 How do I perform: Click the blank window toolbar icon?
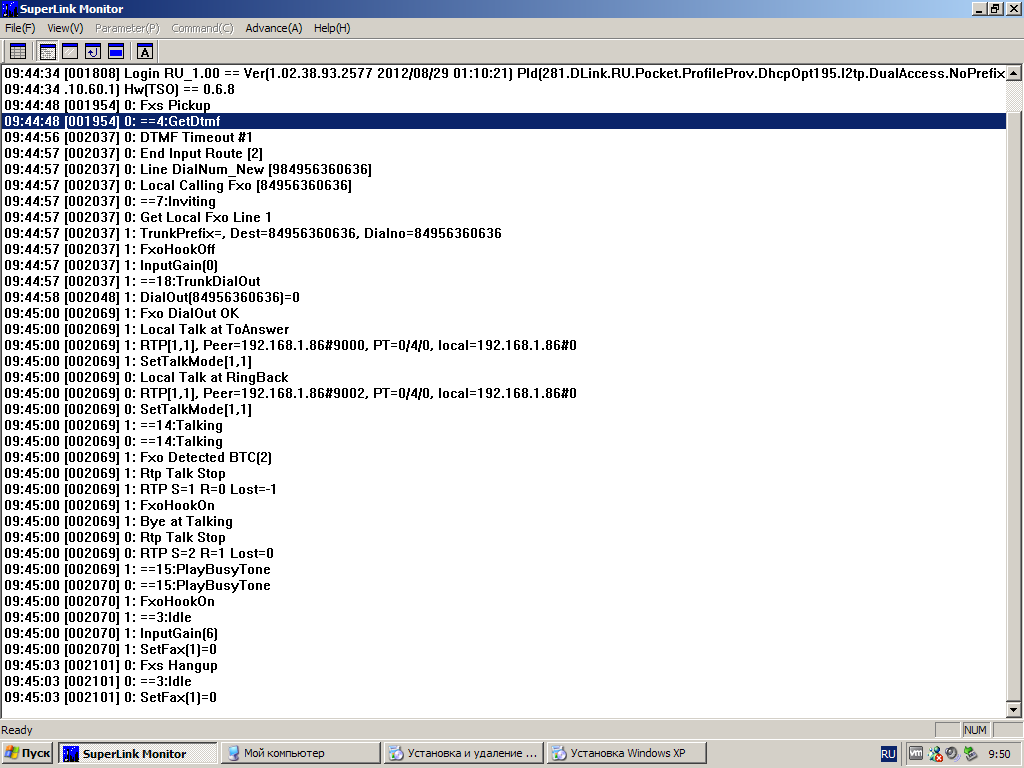pyautogui.click(x=70, y=51)
